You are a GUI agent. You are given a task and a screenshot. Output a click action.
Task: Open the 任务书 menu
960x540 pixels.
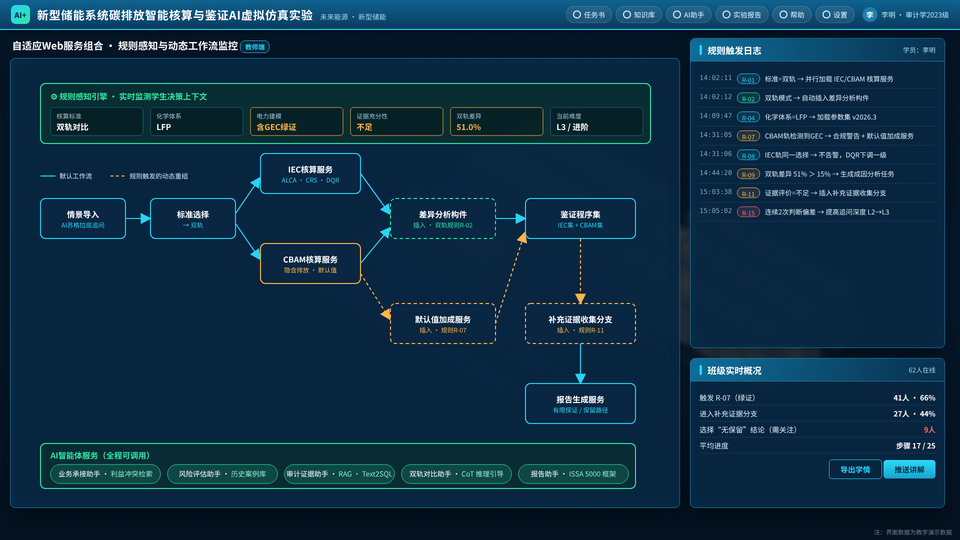coord(588,15)
